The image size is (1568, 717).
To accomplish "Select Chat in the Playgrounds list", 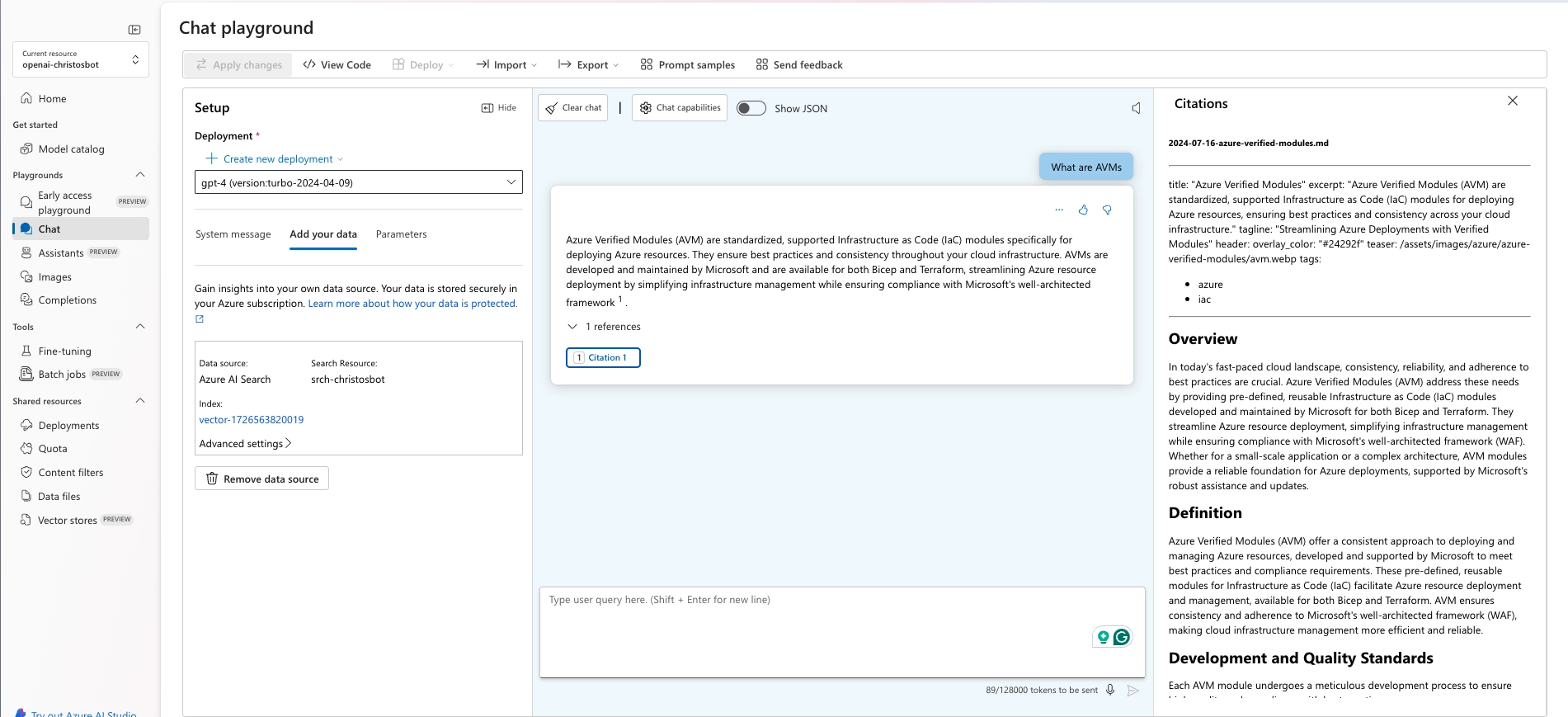I will pos(81,229).
